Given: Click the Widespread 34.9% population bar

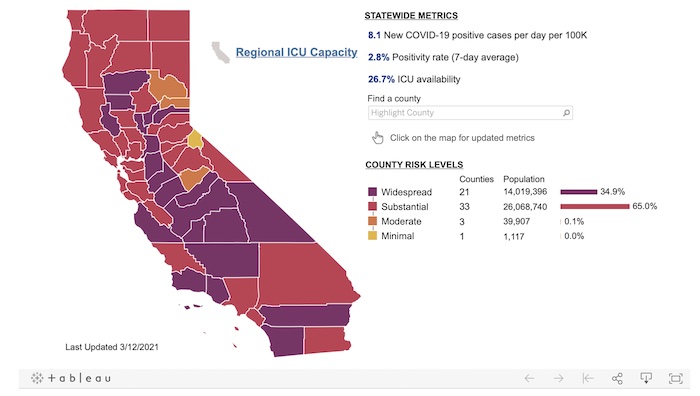Looking at the screenshot, I should tap(579, 192).
